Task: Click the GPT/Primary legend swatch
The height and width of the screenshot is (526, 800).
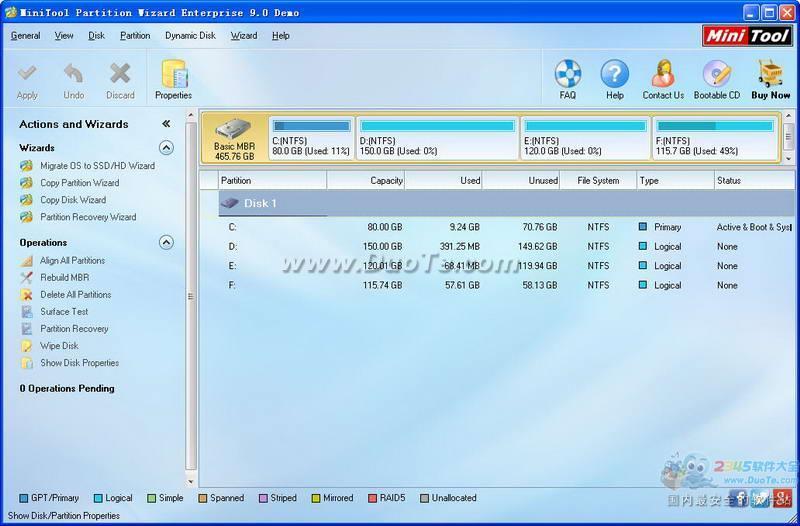Action: tap(23, 498)
